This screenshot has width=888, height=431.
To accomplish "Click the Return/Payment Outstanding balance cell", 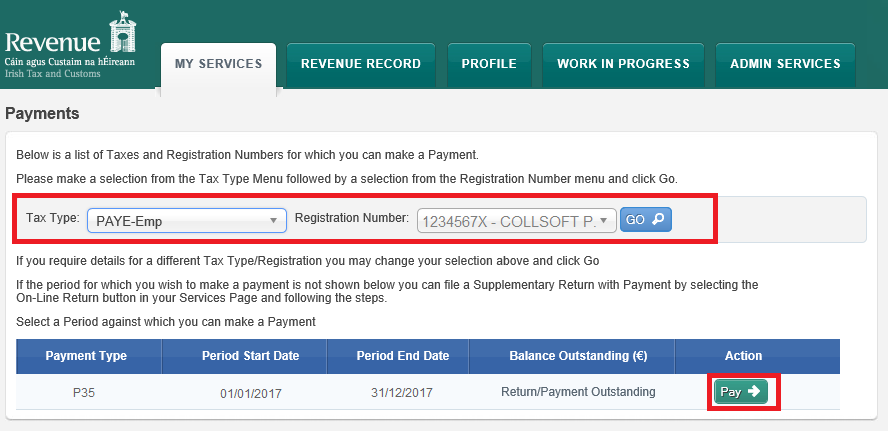I will pyautogui.click(x=578, y=392).
